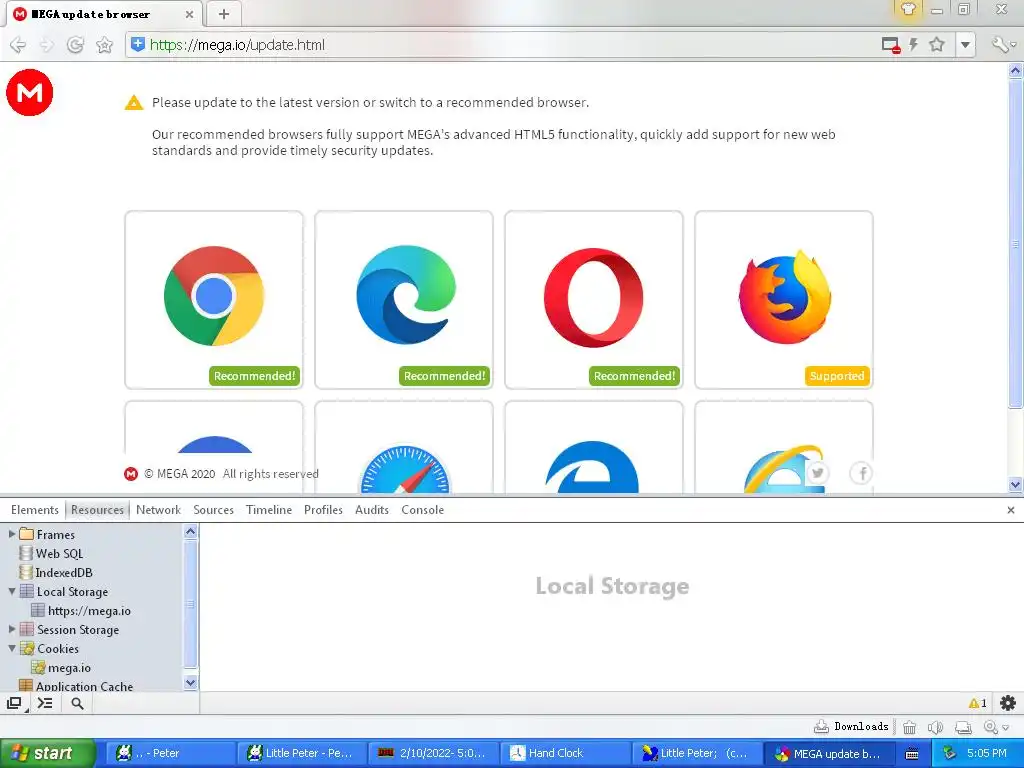
Task: Click the legacy Edge browser icon
Action: click(x=592, y=467)
